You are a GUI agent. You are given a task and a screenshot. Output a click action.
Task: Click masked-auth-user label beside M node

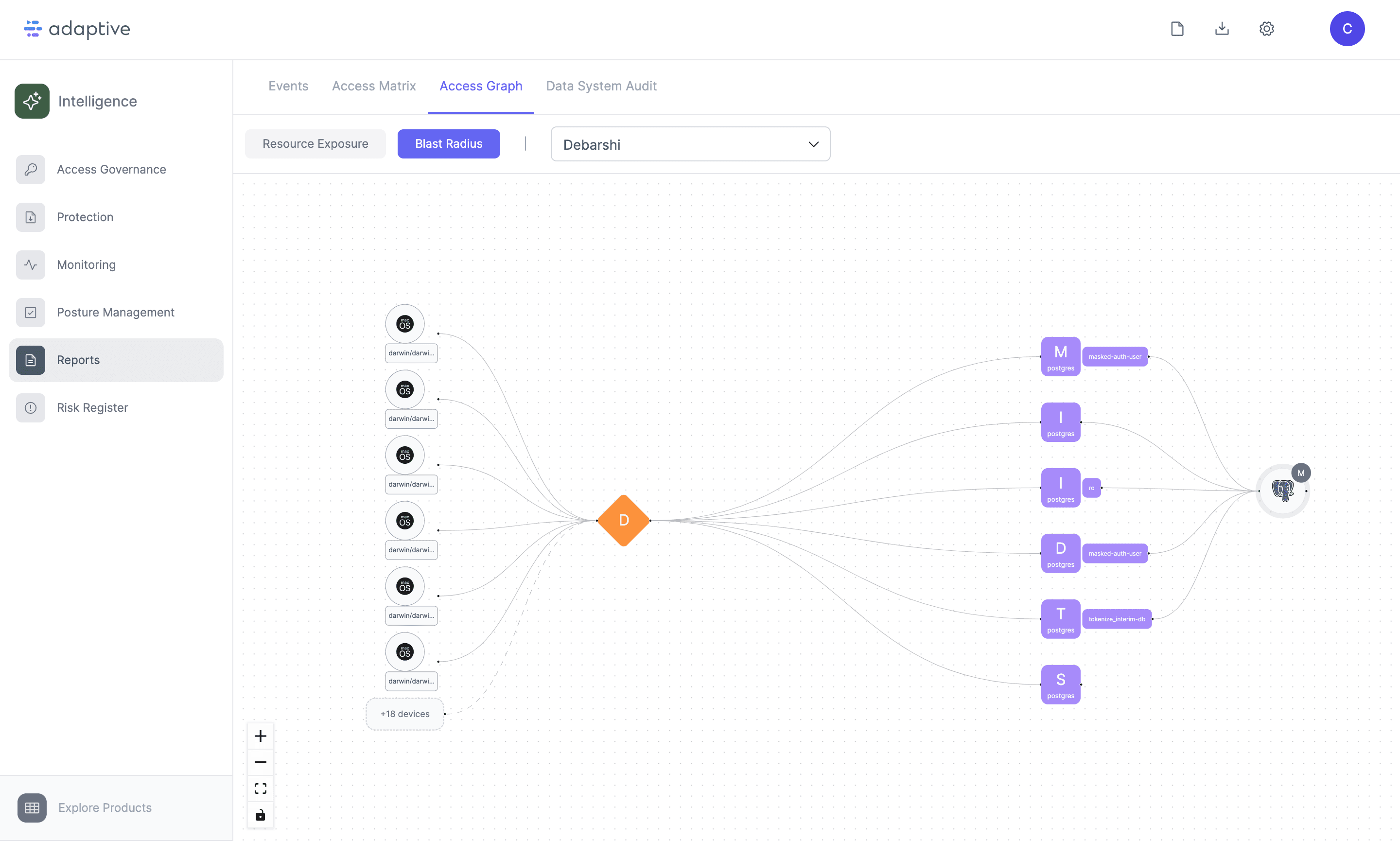[1115, 357]
